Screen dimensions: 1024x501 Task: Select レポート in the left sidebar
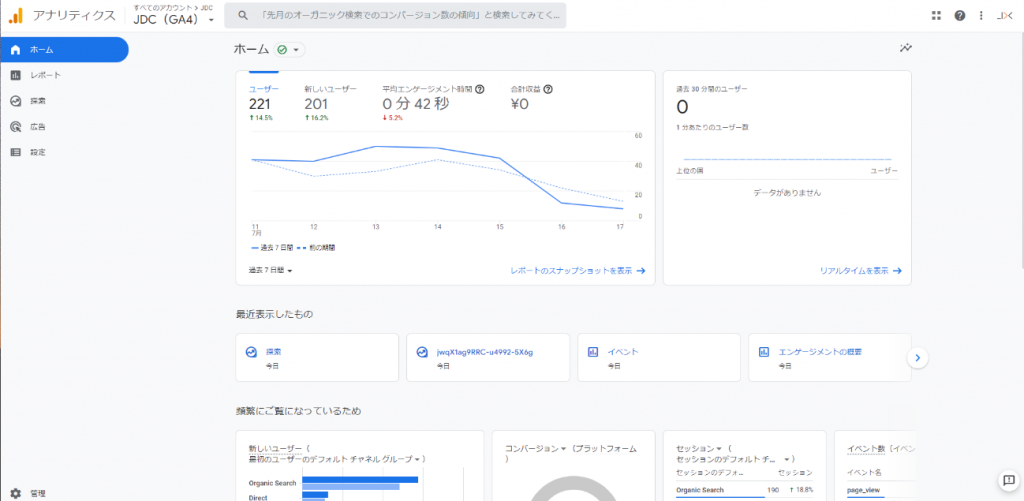[x=45, y=75]
